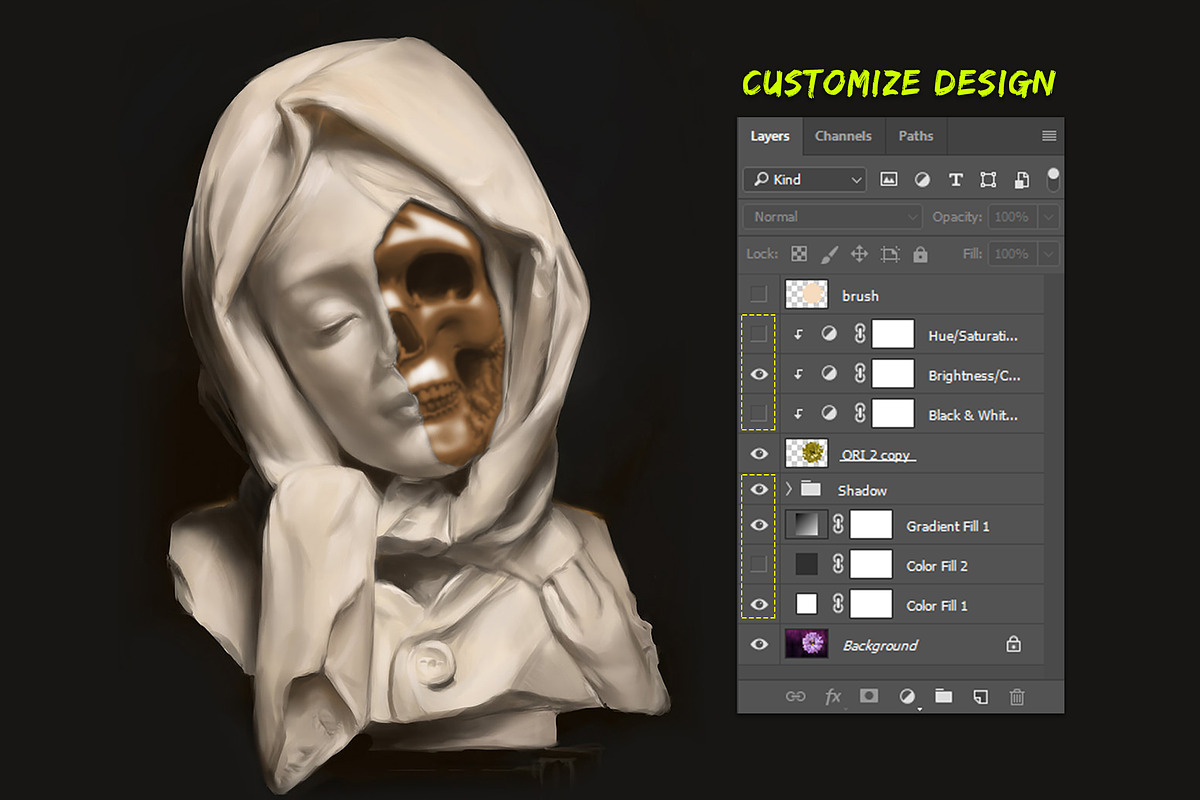Expand the Shadow group chevron
The image size is (1200, 800).
click(x=789, y=489)
